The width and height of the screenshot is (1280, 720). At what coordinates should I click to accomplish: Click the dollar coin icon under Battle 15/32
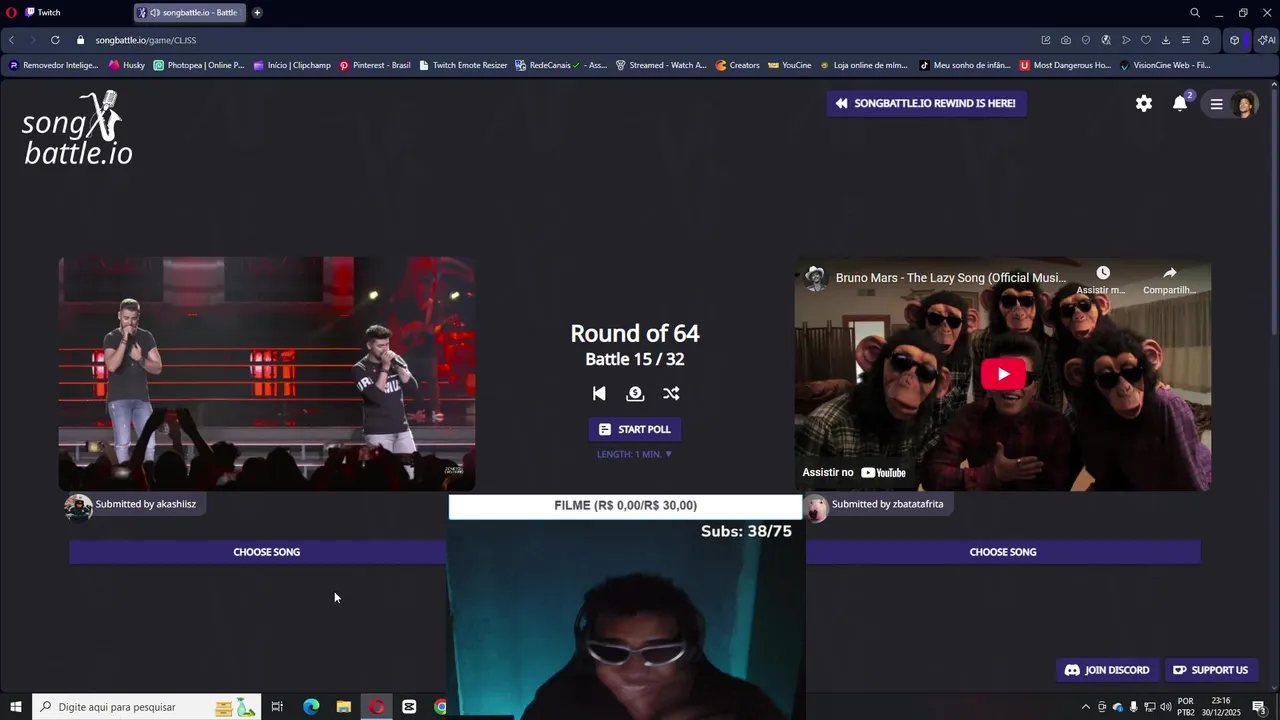(x=635, y=394)
